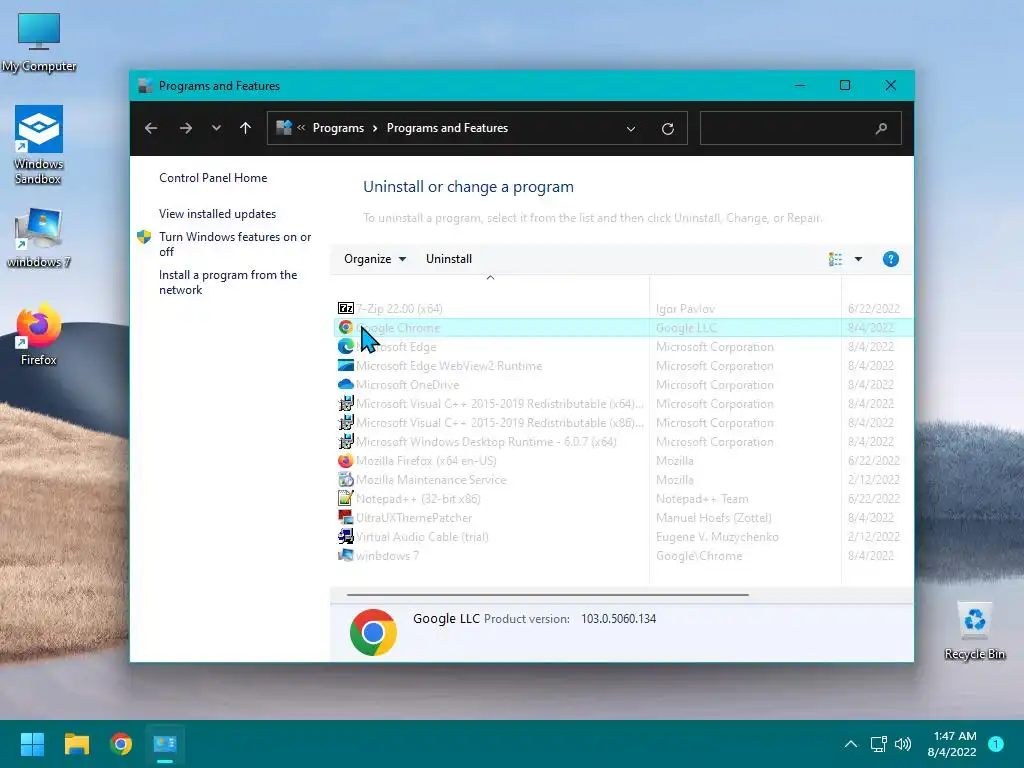Open the Firefox desktop shortcut

(x=39, y=334)
